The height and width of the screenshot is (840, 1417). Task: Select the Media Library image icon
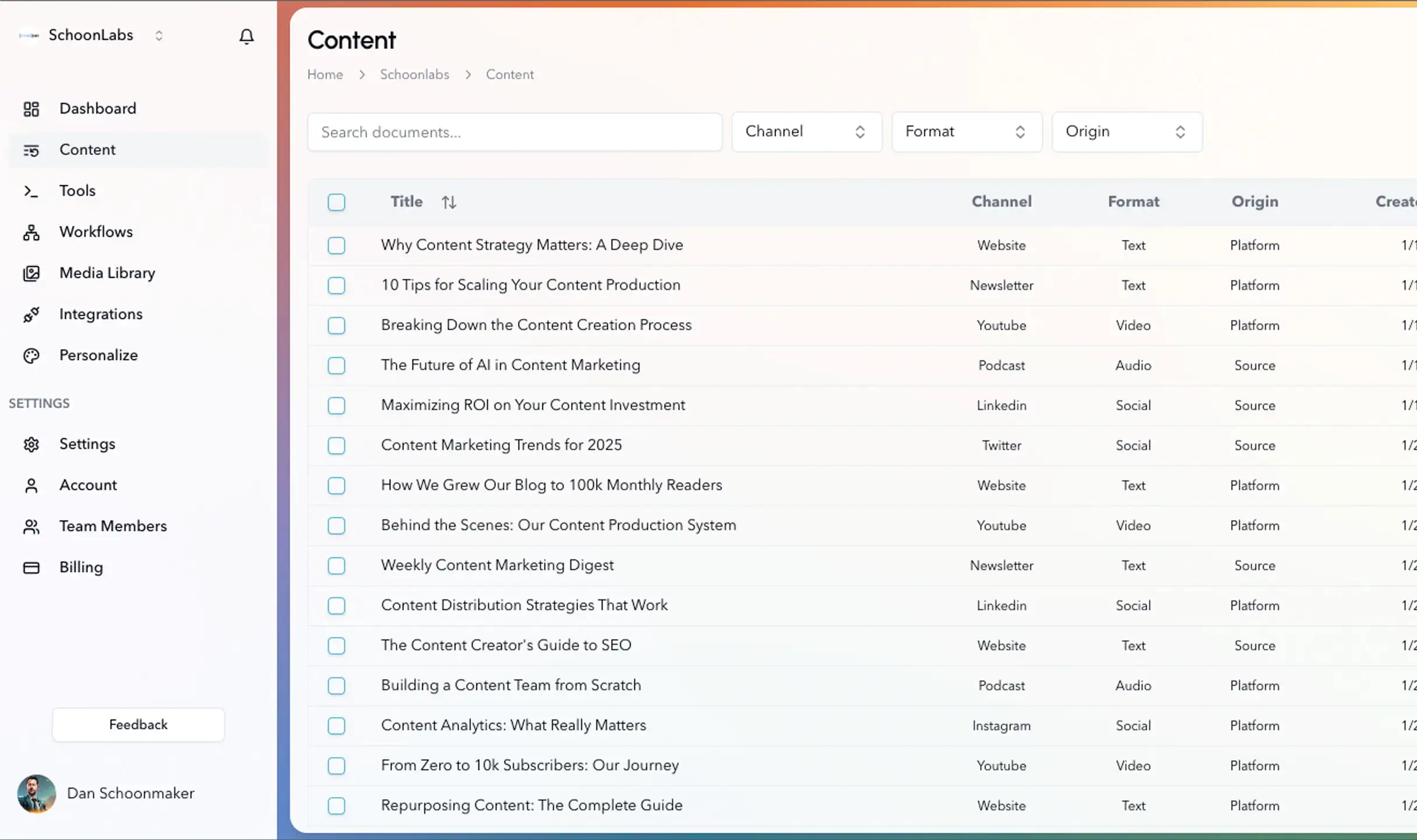(x=31, y=273)
